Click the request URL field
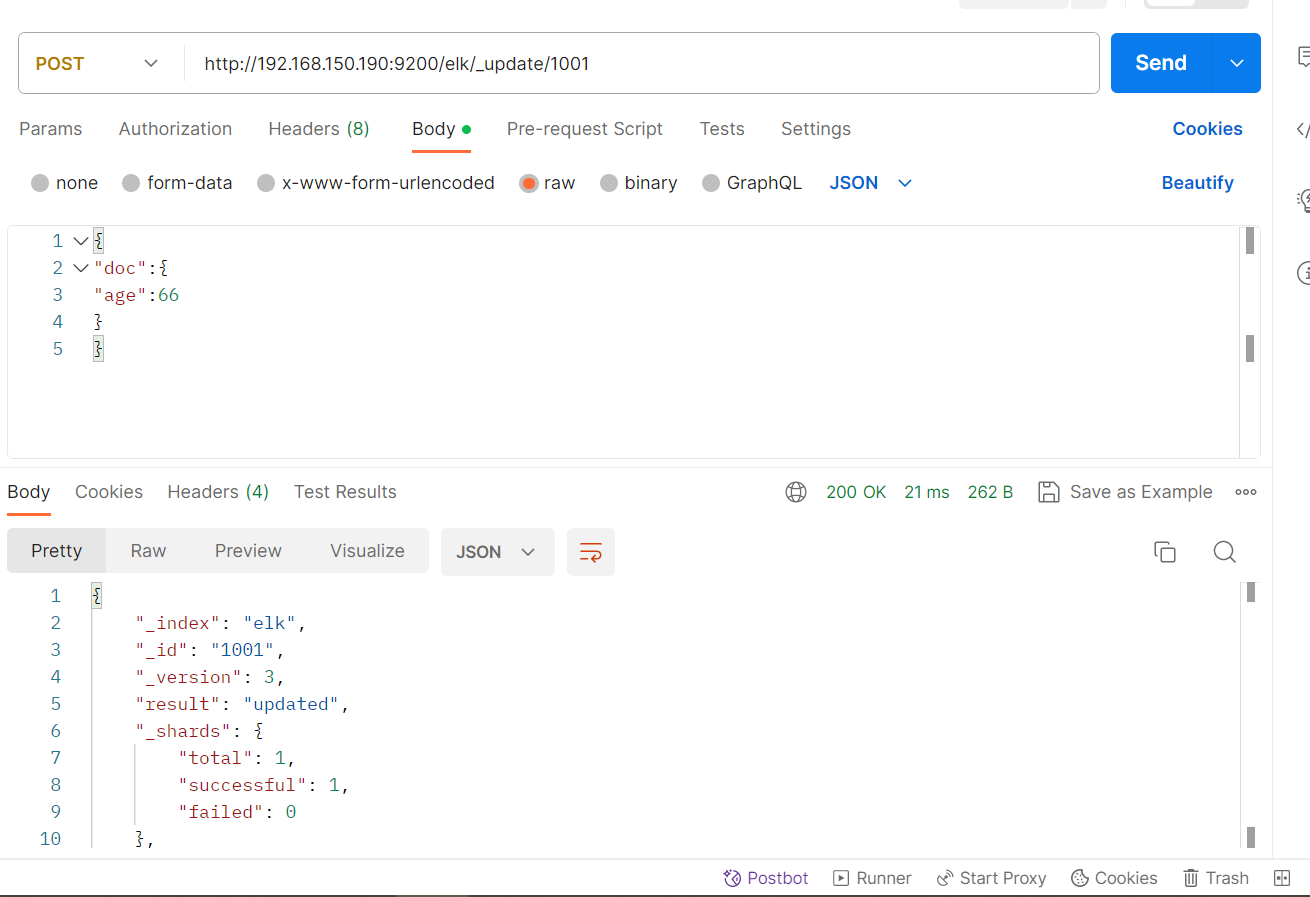 coord(641,64)
